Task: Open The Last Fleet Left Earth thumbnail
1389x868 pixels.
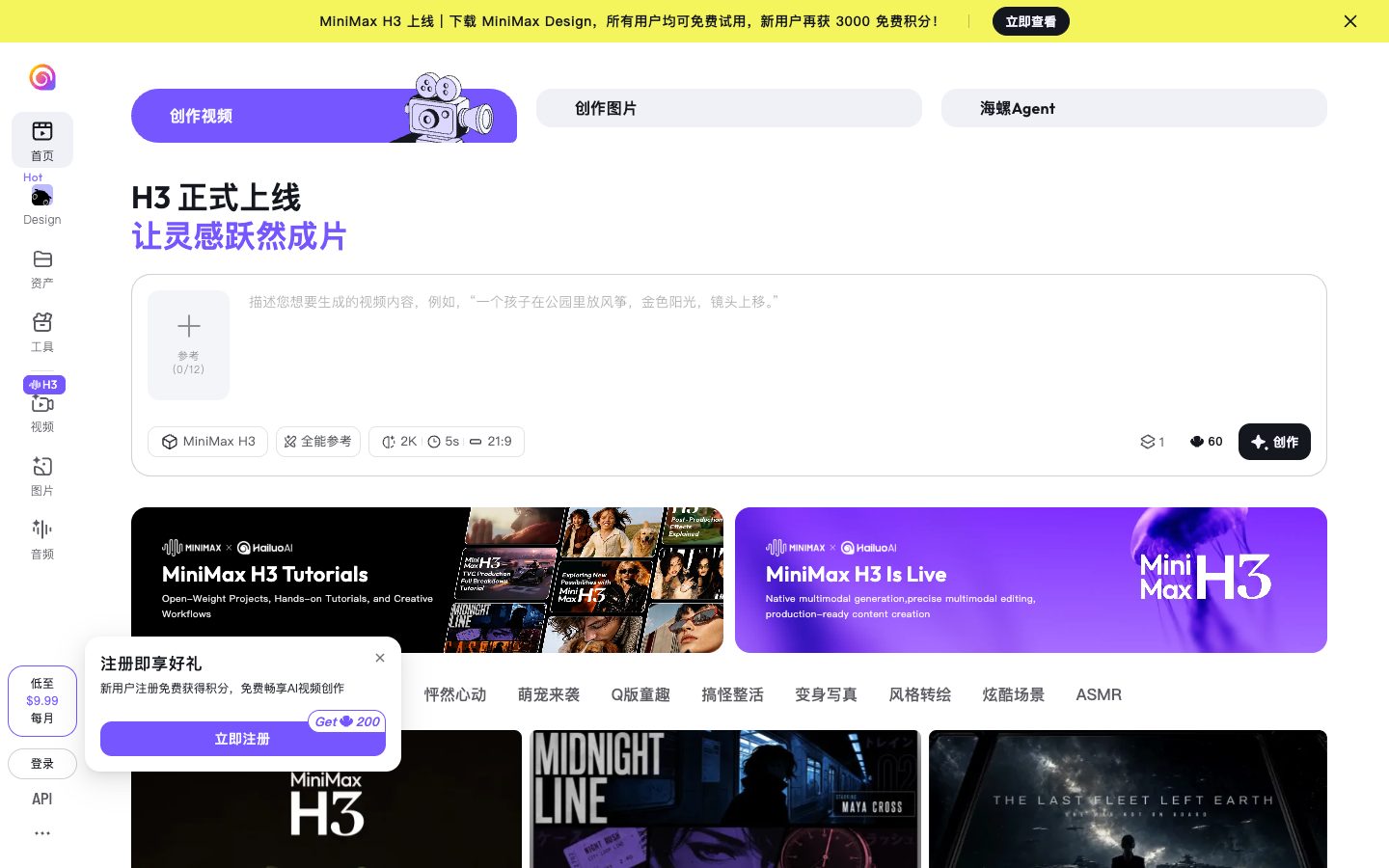Action: tap(1128, 800)
